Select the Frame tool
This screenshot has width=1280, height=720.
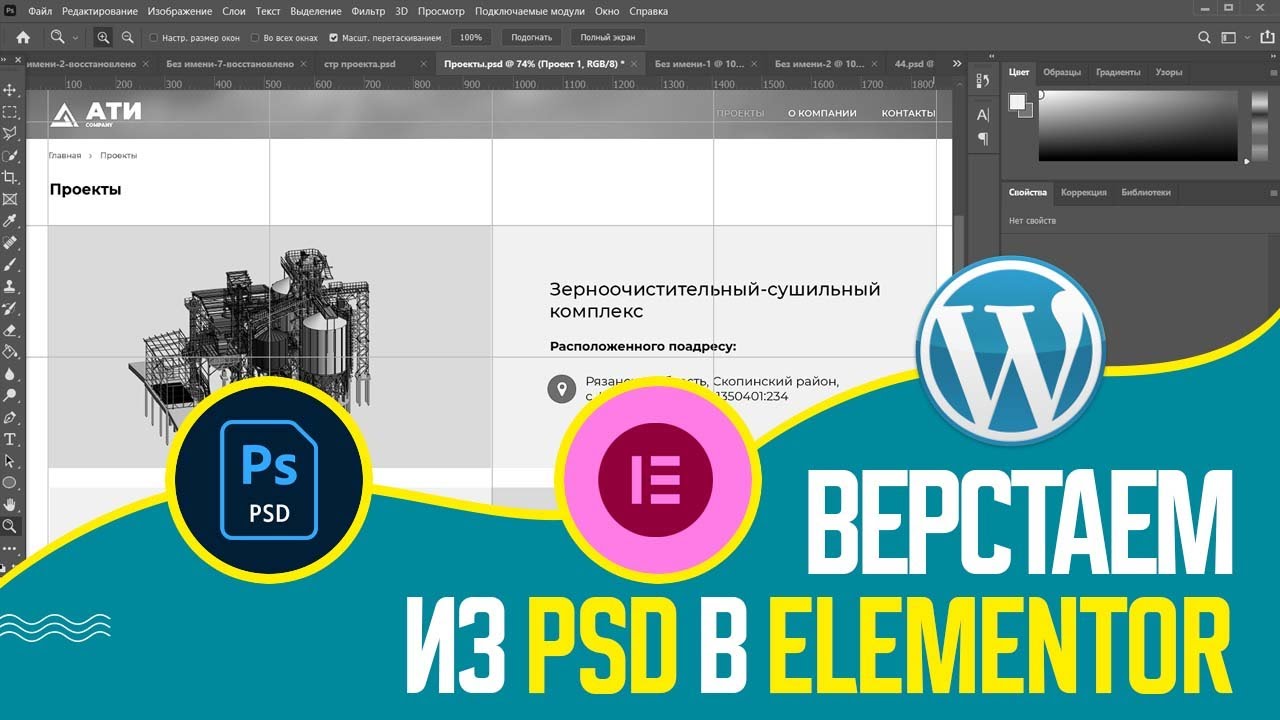tap(10, 200)
